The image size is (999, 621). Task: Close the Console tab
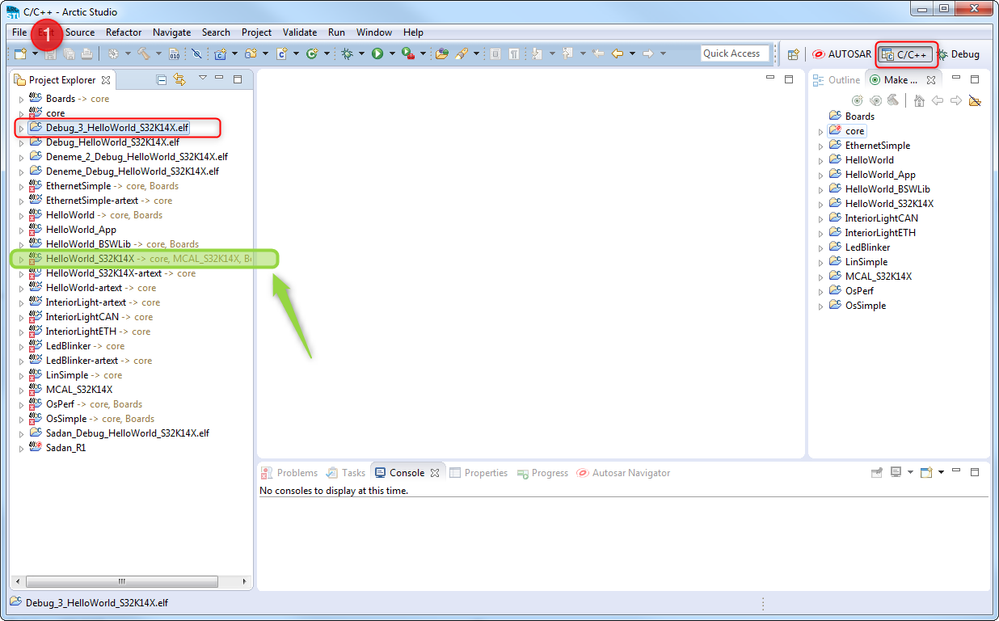coord(435,473)
